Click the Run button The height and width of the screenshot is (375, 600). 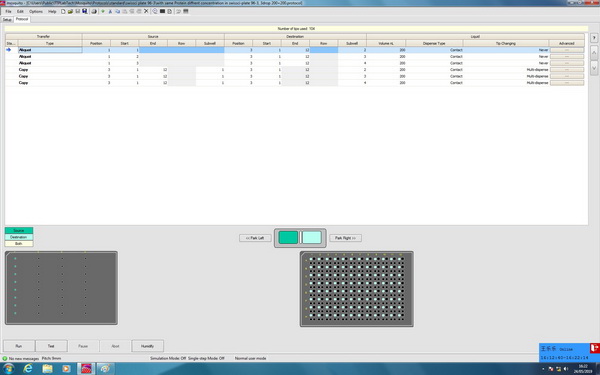[19, 346]
